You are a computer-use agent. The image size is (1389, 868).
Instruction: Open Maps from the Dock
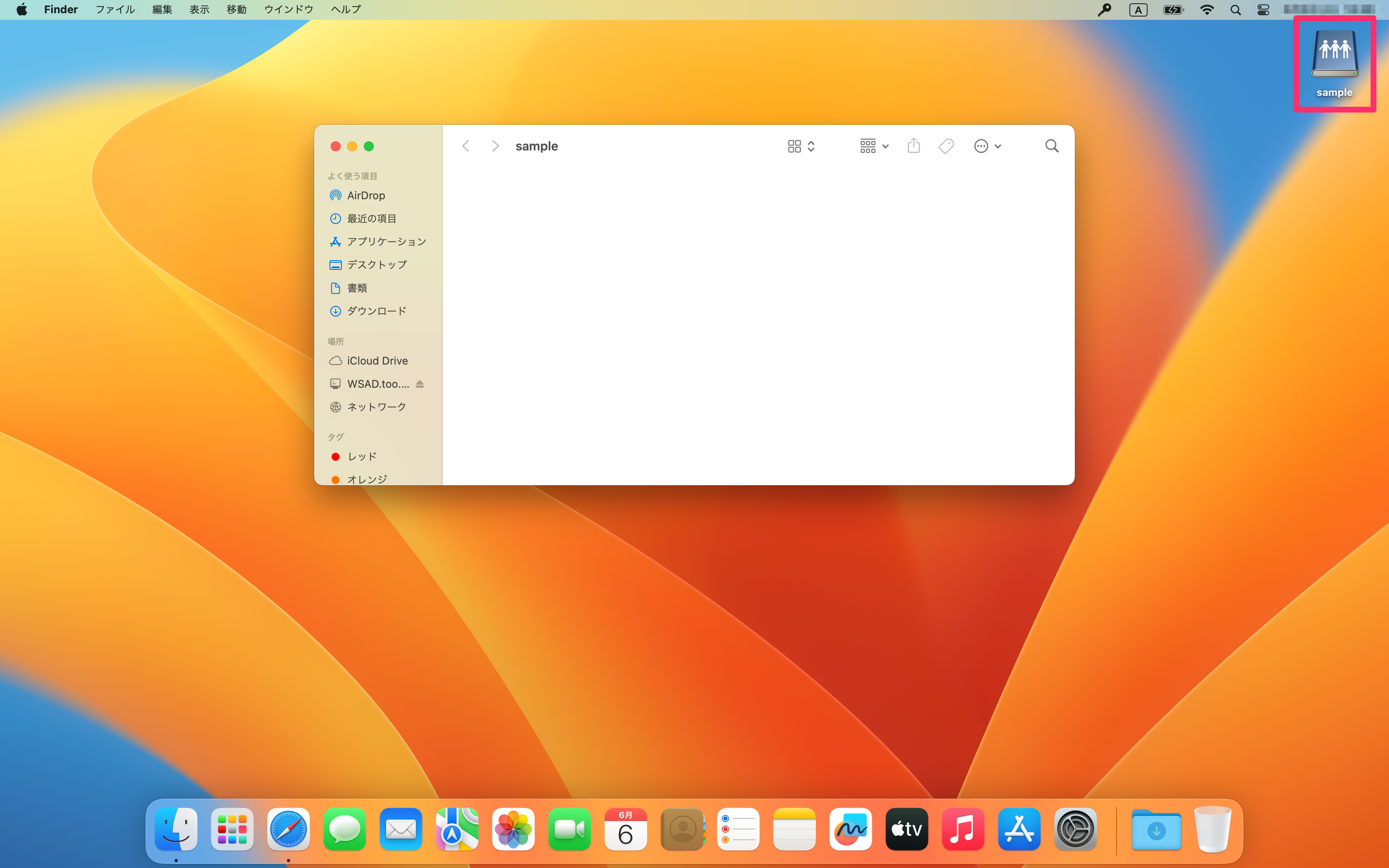458,830
